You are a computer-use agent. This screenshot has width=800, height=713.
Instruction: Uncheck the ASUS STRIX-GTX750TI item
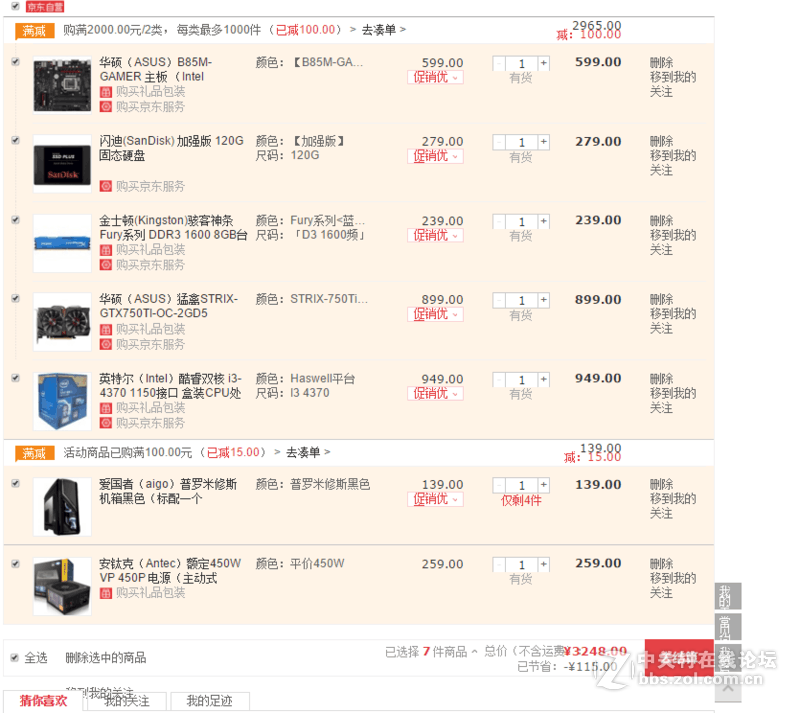(x=15, y=298)
